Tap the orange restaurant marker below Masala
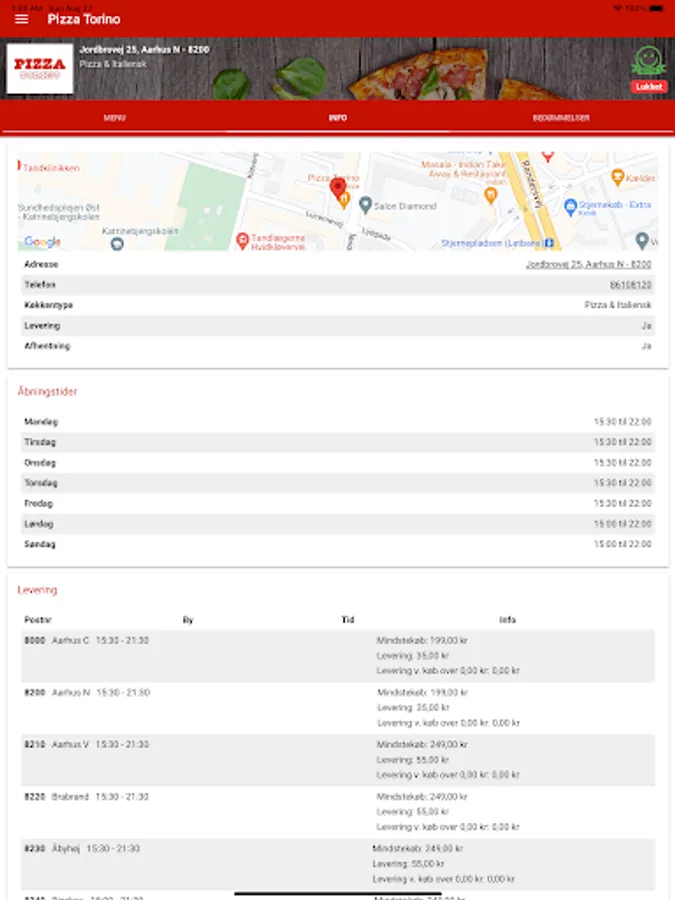Image resolution: width=675 pixels, height=900 pixels. click(x=491, y=196)
